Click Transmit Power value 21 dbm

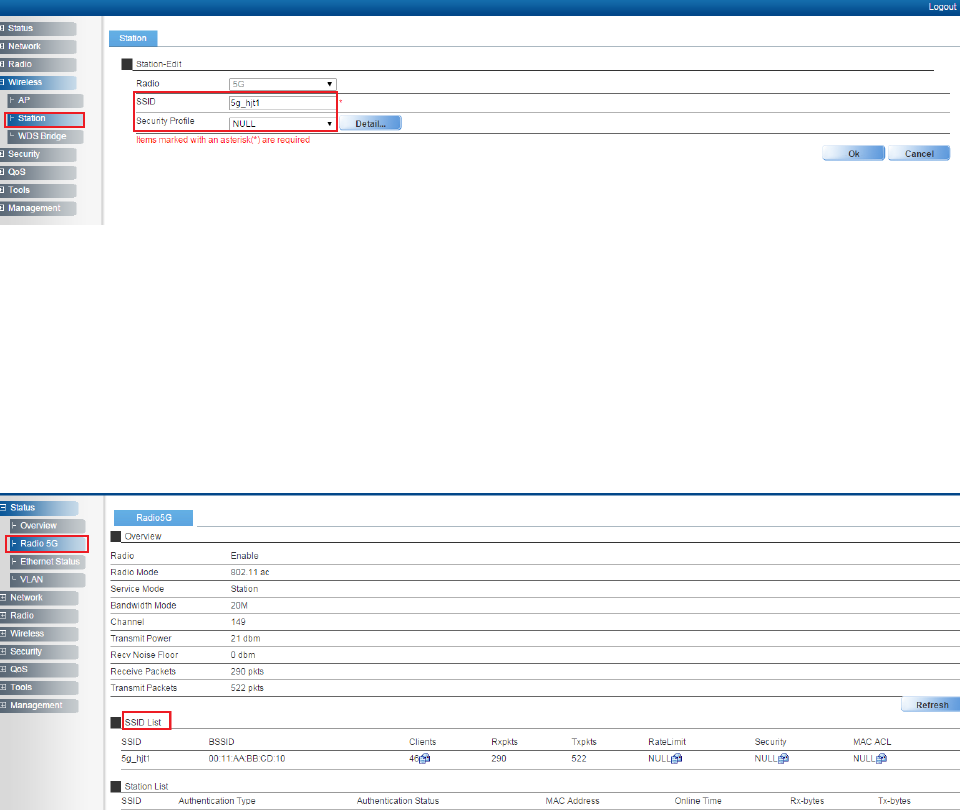click(246, 639)
